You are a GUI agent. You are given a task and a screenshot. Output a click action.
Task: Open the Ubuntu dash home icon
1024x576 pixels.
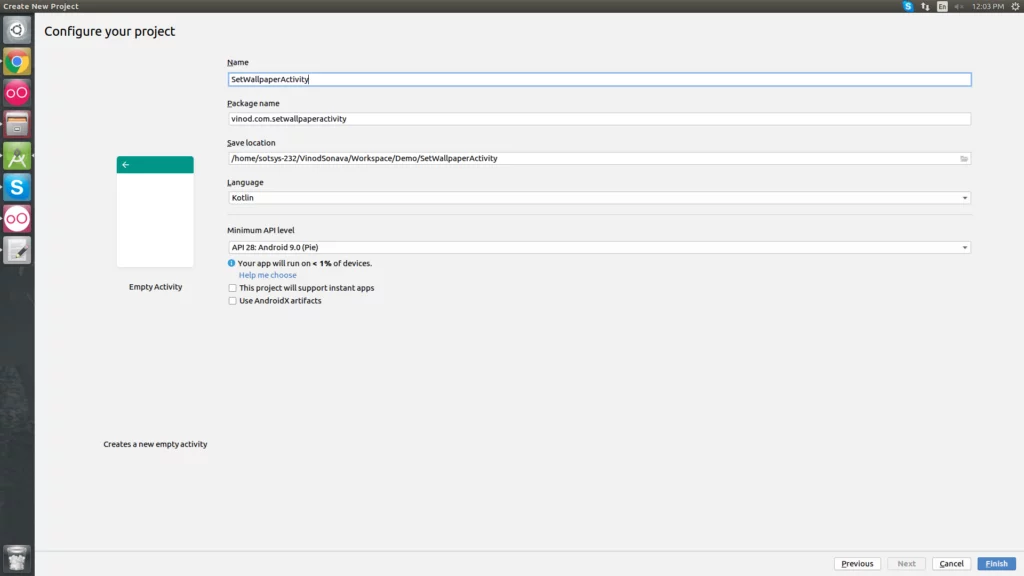click(x=16, y=29)
